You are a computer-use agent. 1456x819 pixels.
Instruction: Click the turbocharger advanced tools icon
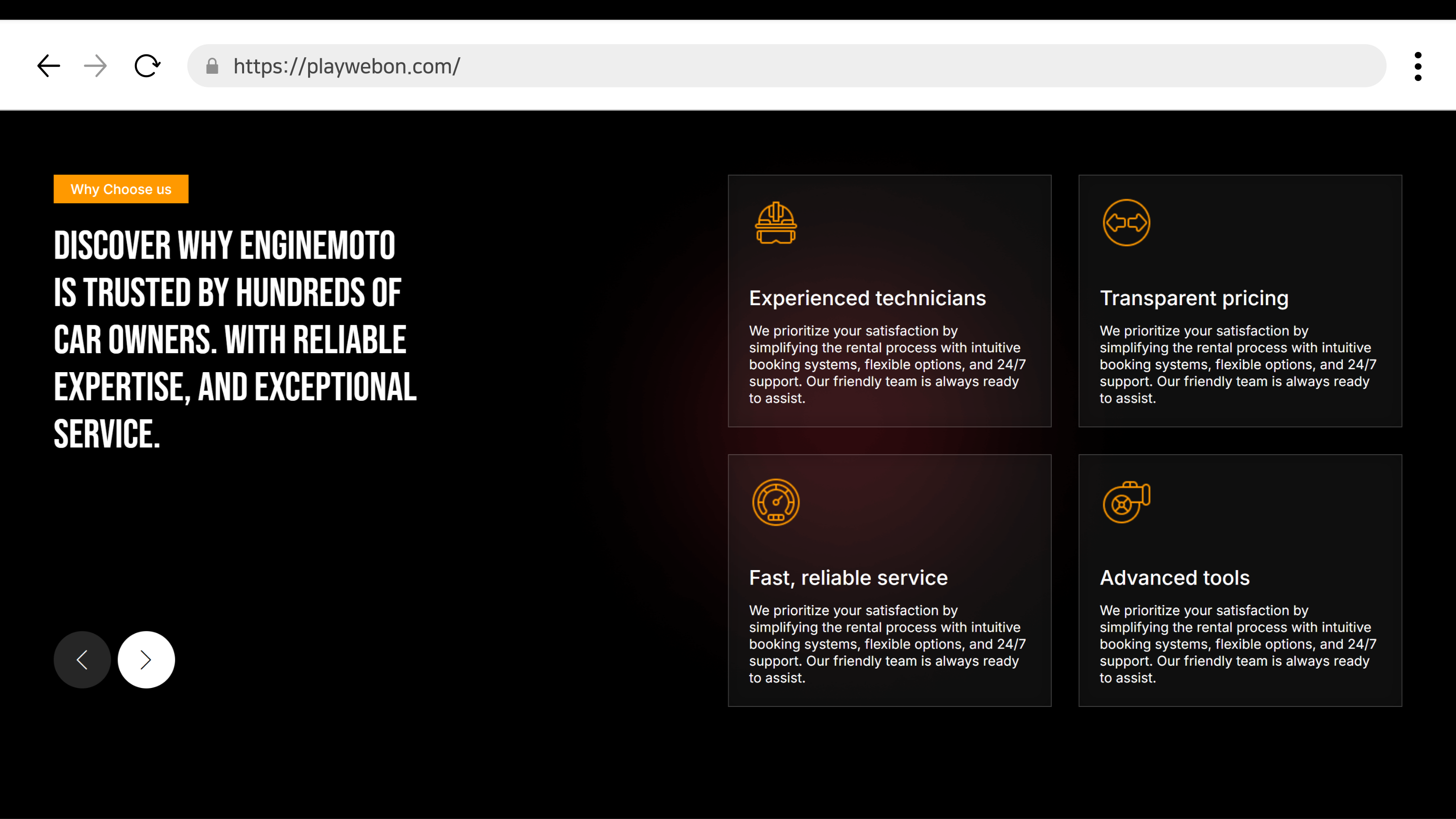pos(1126,502)
